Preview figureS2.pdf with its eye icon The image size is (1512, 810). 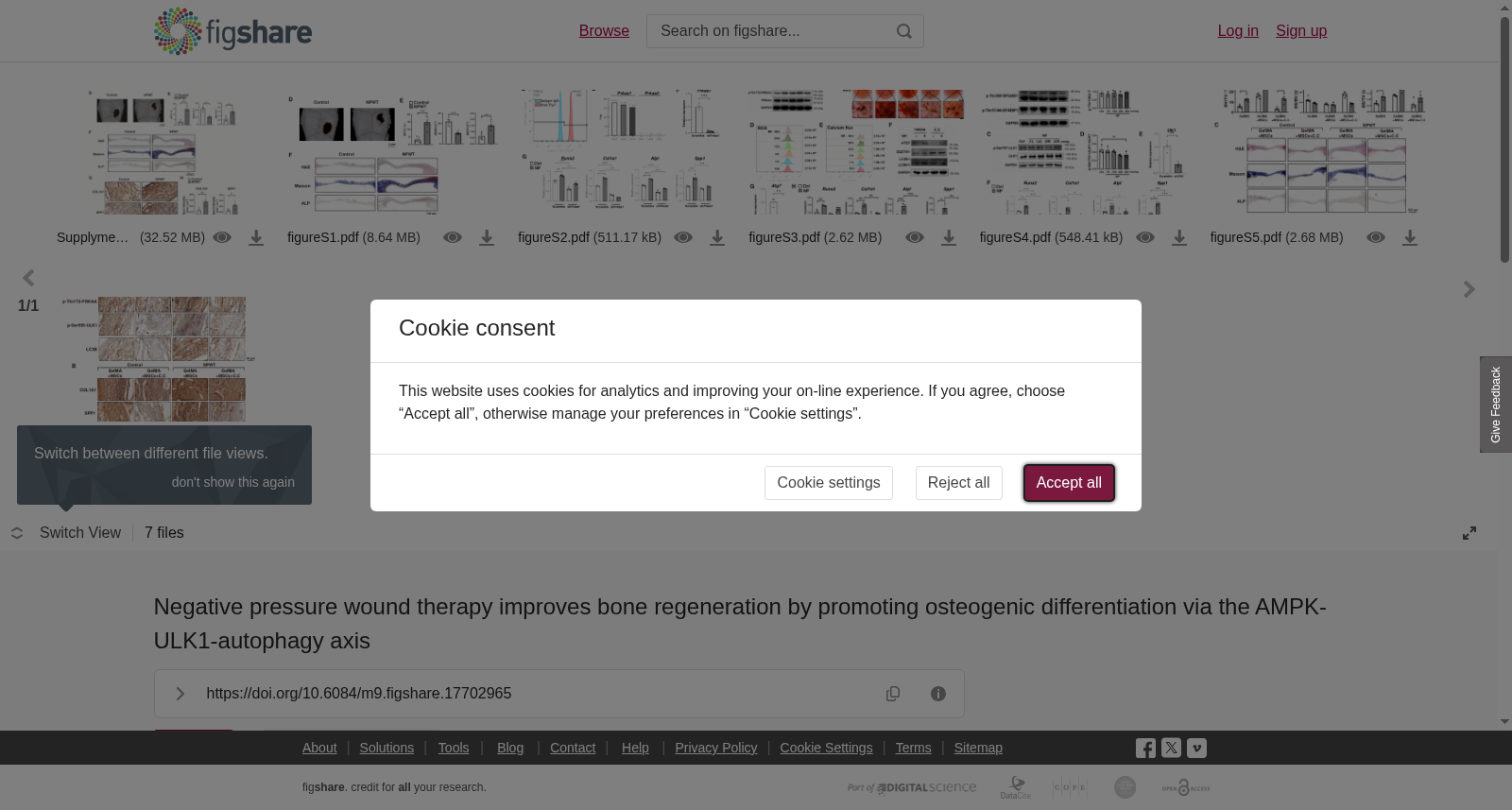683,237
